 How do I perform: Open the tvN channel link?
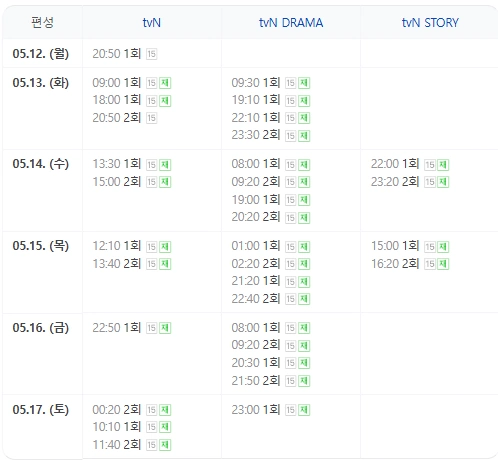pos(152,23)
